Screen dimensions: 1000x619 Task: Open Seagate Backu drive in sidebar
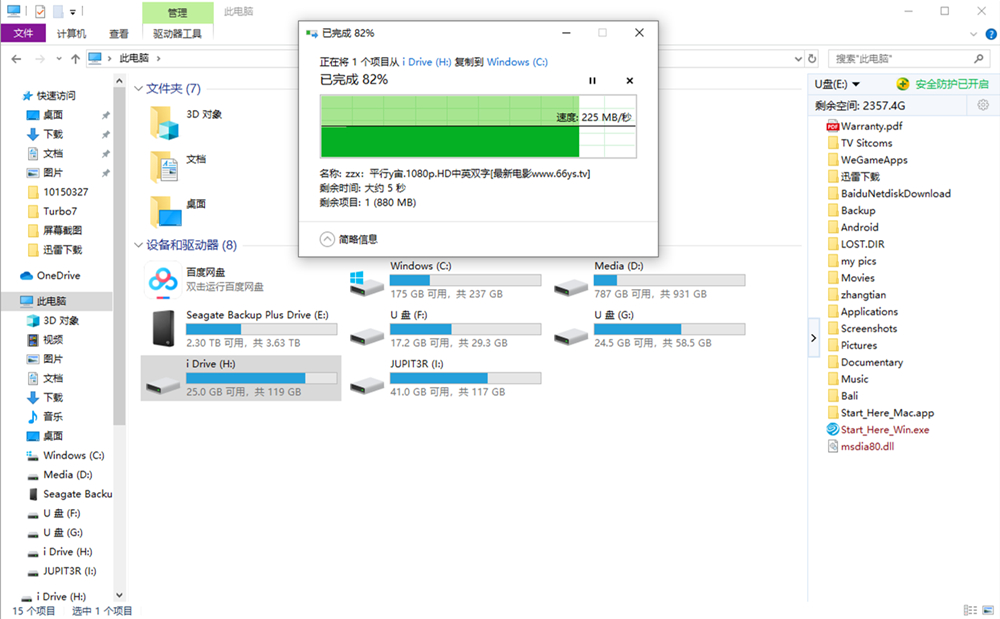(x=70, y=494)
